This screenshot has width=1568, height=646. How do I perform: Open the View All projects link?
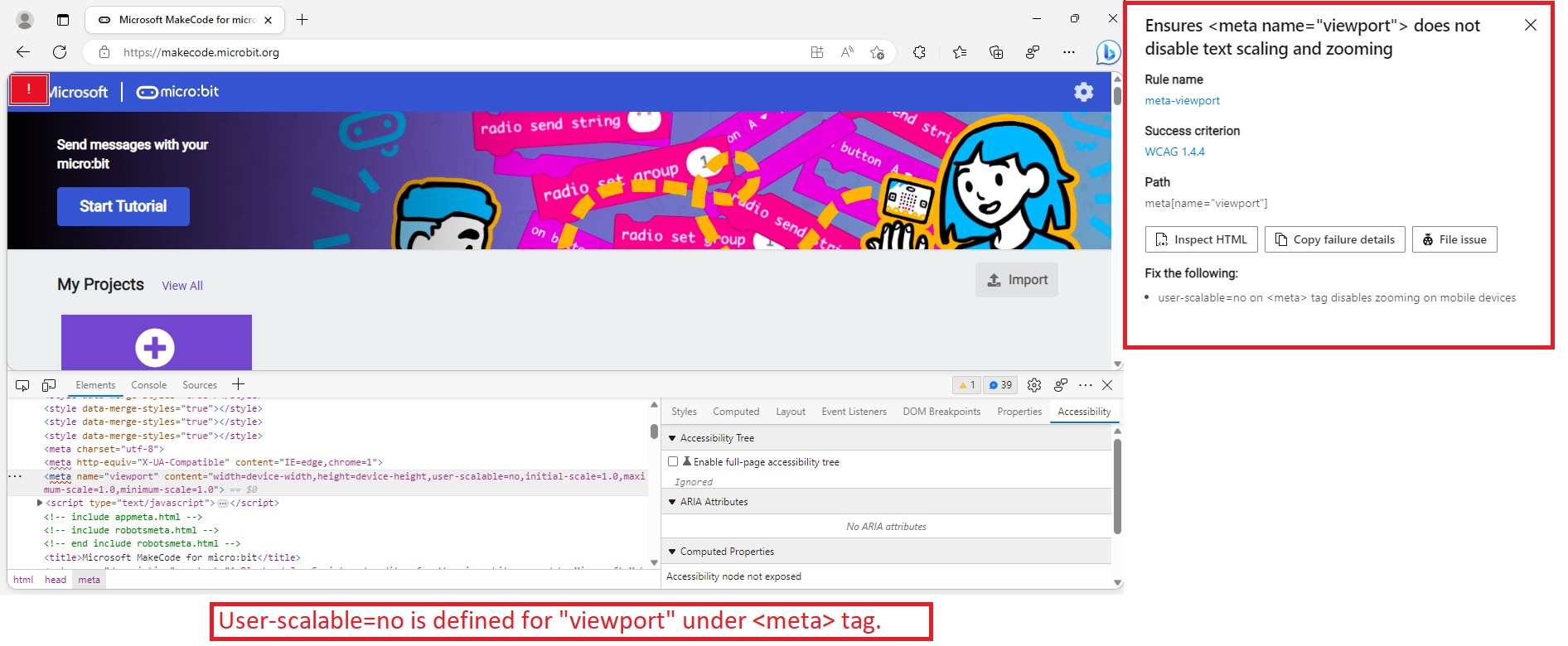coord(182,286)
